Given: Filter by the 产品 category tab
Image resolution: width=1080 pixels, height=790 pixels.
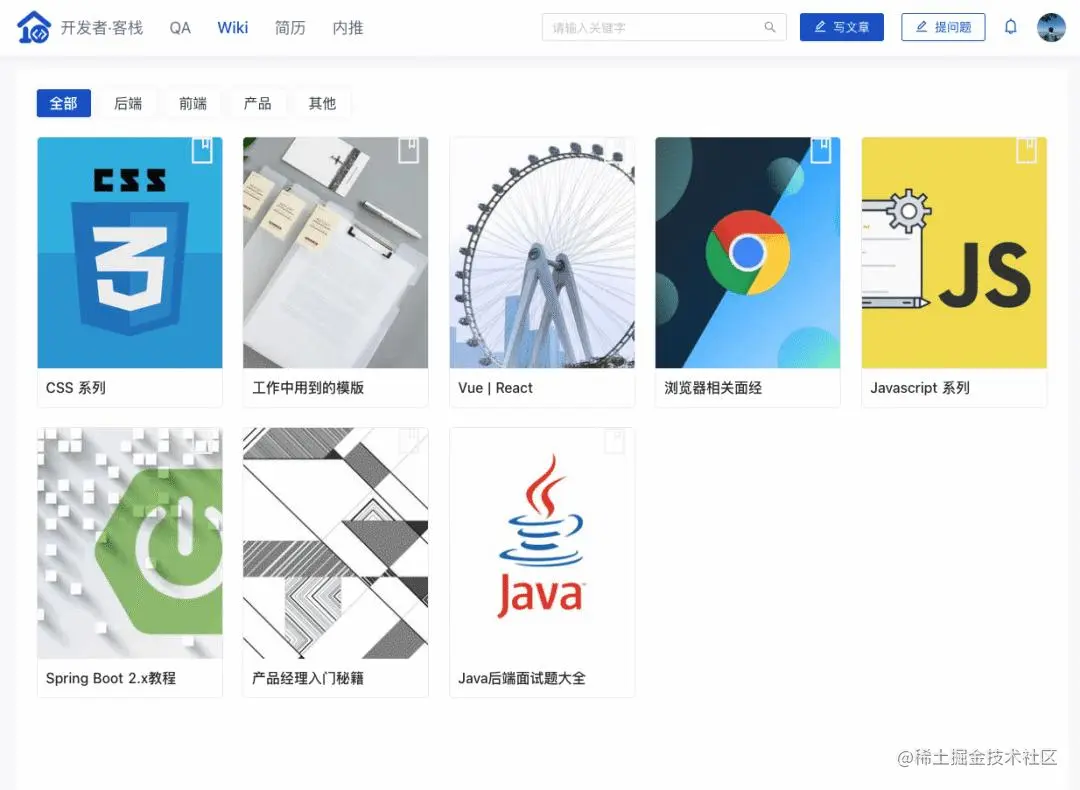Looking at the screenshot, I should pos(258,103).
